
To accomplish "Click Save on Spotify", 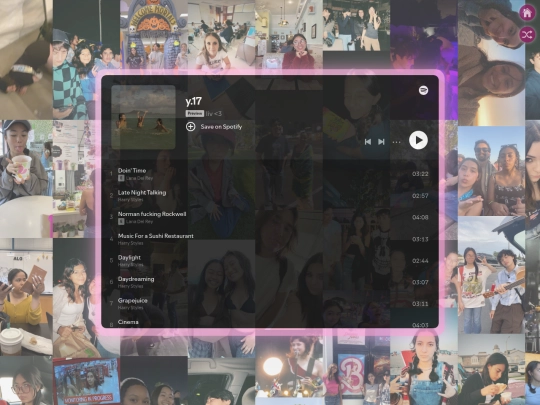I will (x=214, y=127).
